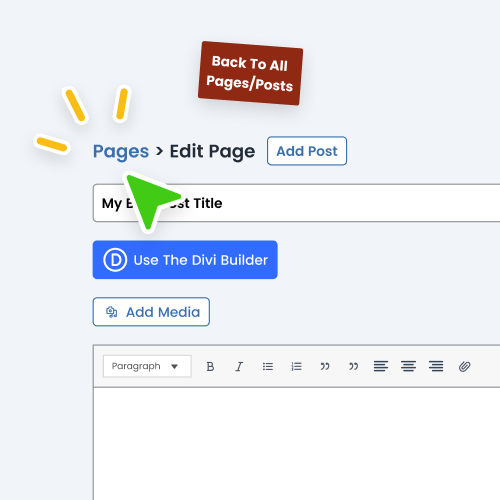Screen dimensions: 500x500
Task: Toggle bold formatting in editor toolbar
Action: pyautogui.click(x=210, y=366)
